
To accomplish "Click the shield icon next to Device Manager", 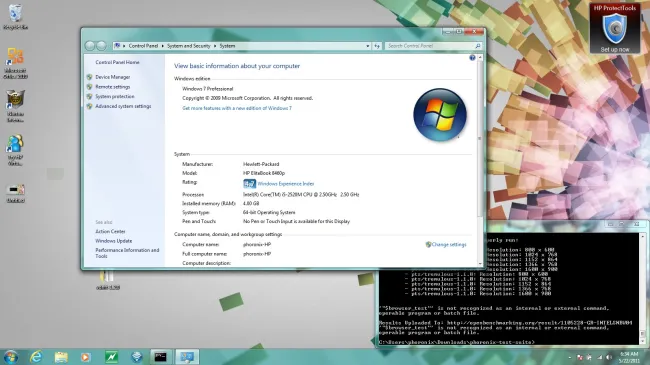I will [89, 77].
